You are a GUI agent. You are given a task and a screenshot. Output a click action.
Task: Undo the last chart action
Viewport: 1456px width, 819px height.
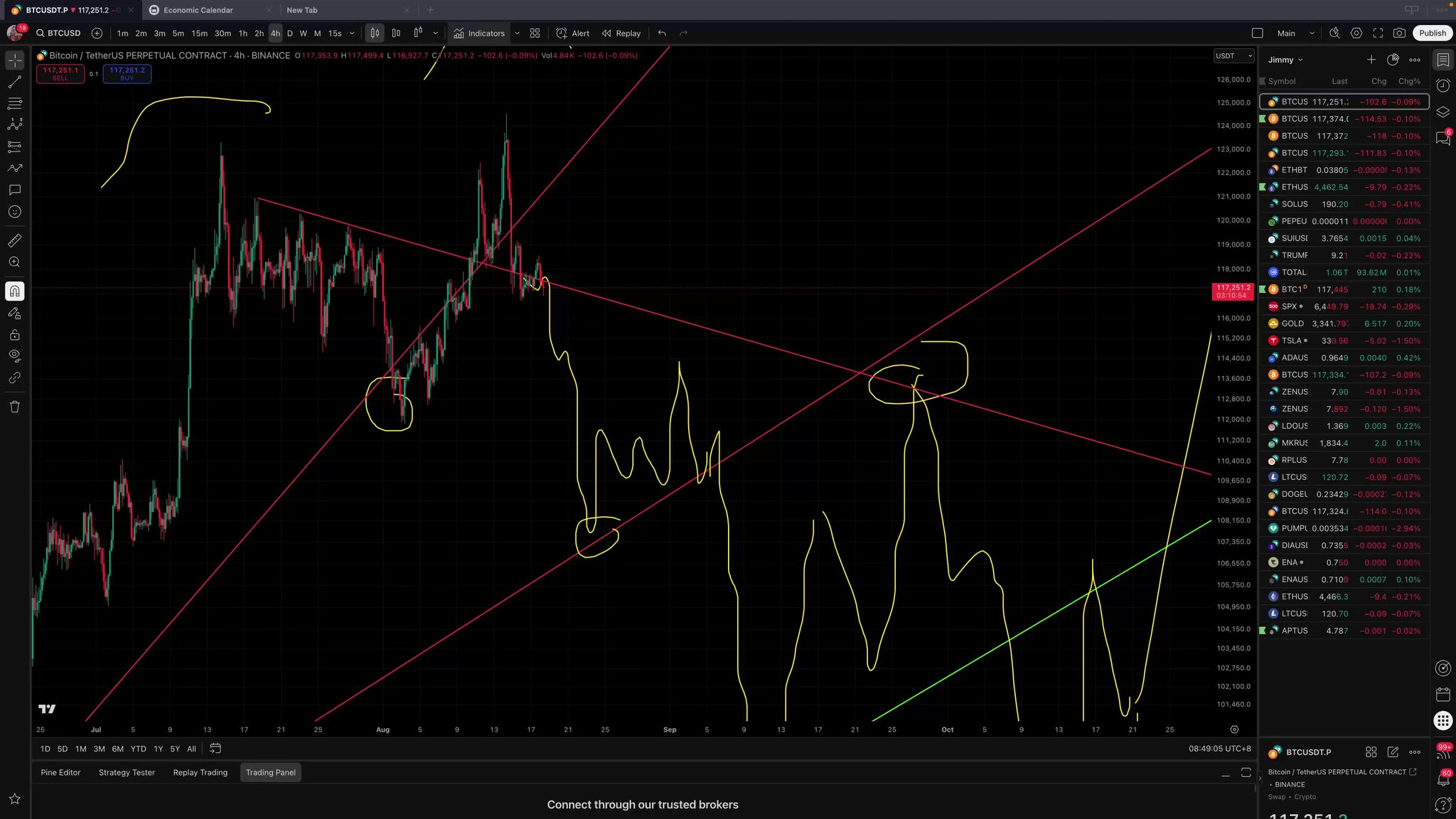click(x=662, y=33)
